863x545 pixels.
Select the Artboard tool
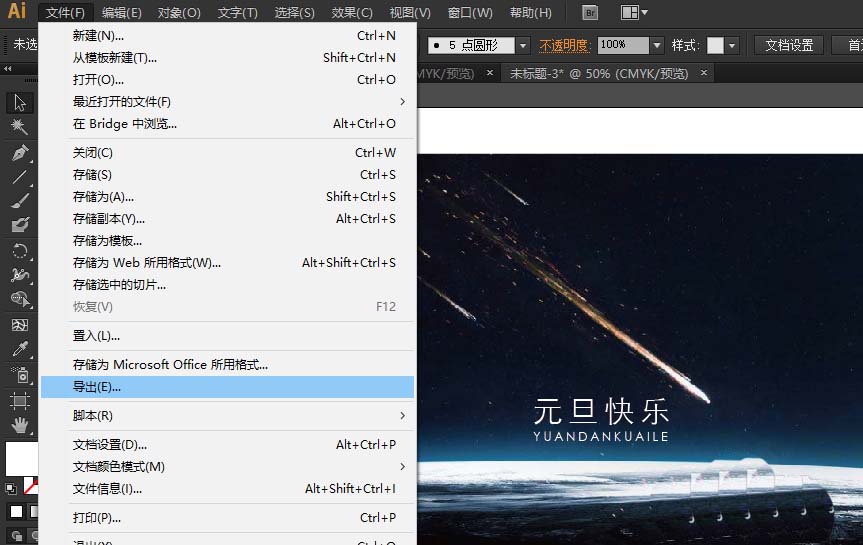pos(20,400)
